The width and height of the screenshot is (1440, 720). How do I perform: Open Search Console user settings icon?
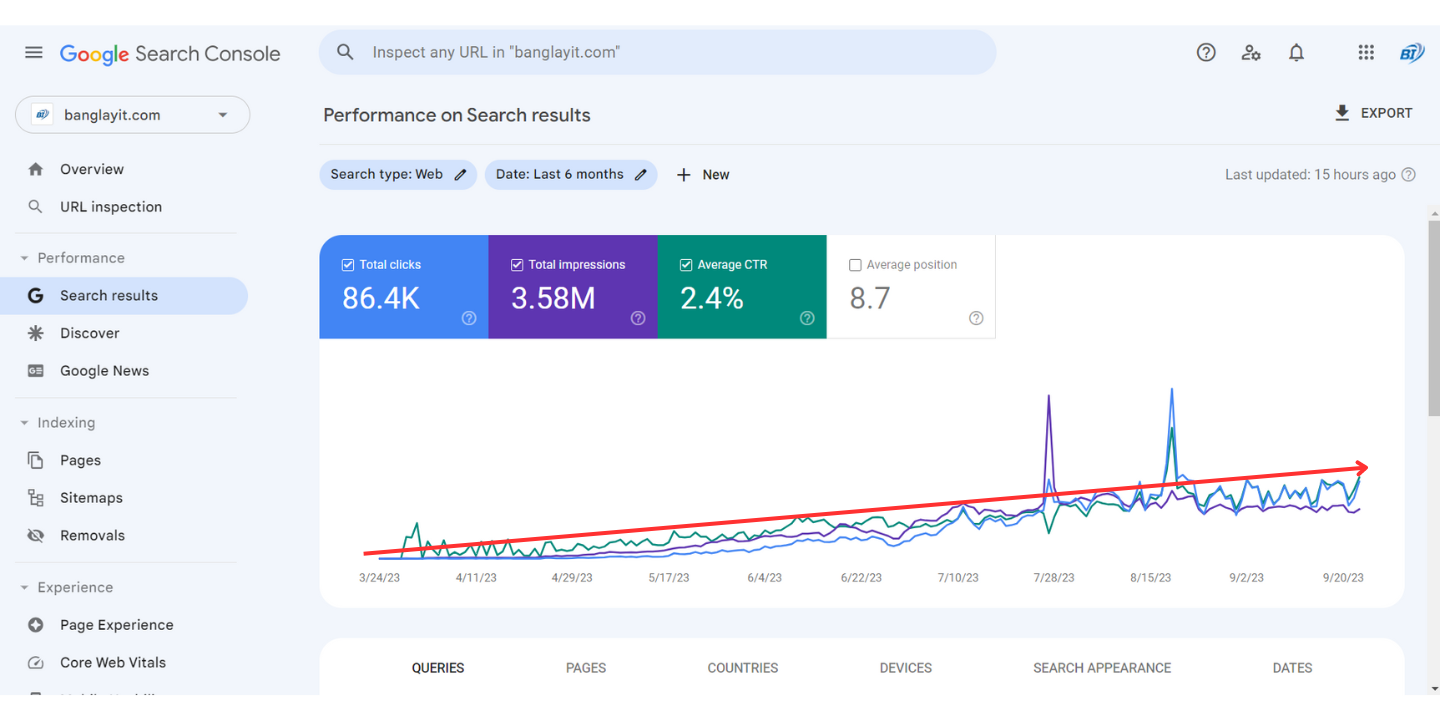[1251, 53]
